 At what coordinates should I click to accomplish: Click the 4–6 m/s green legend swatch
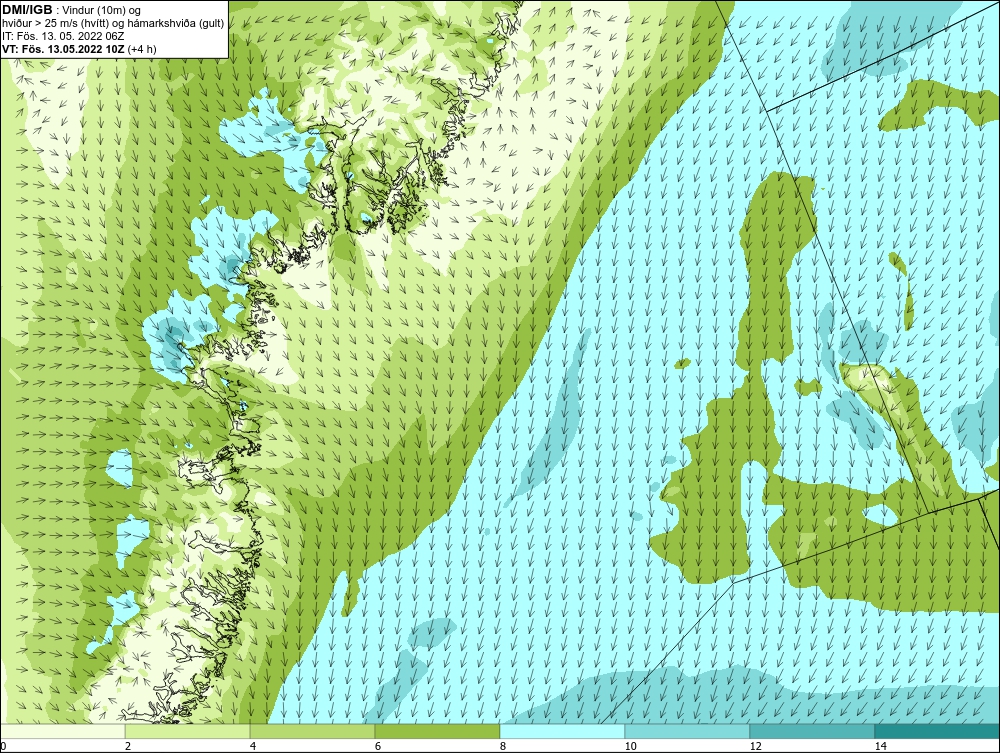[312, 731]
